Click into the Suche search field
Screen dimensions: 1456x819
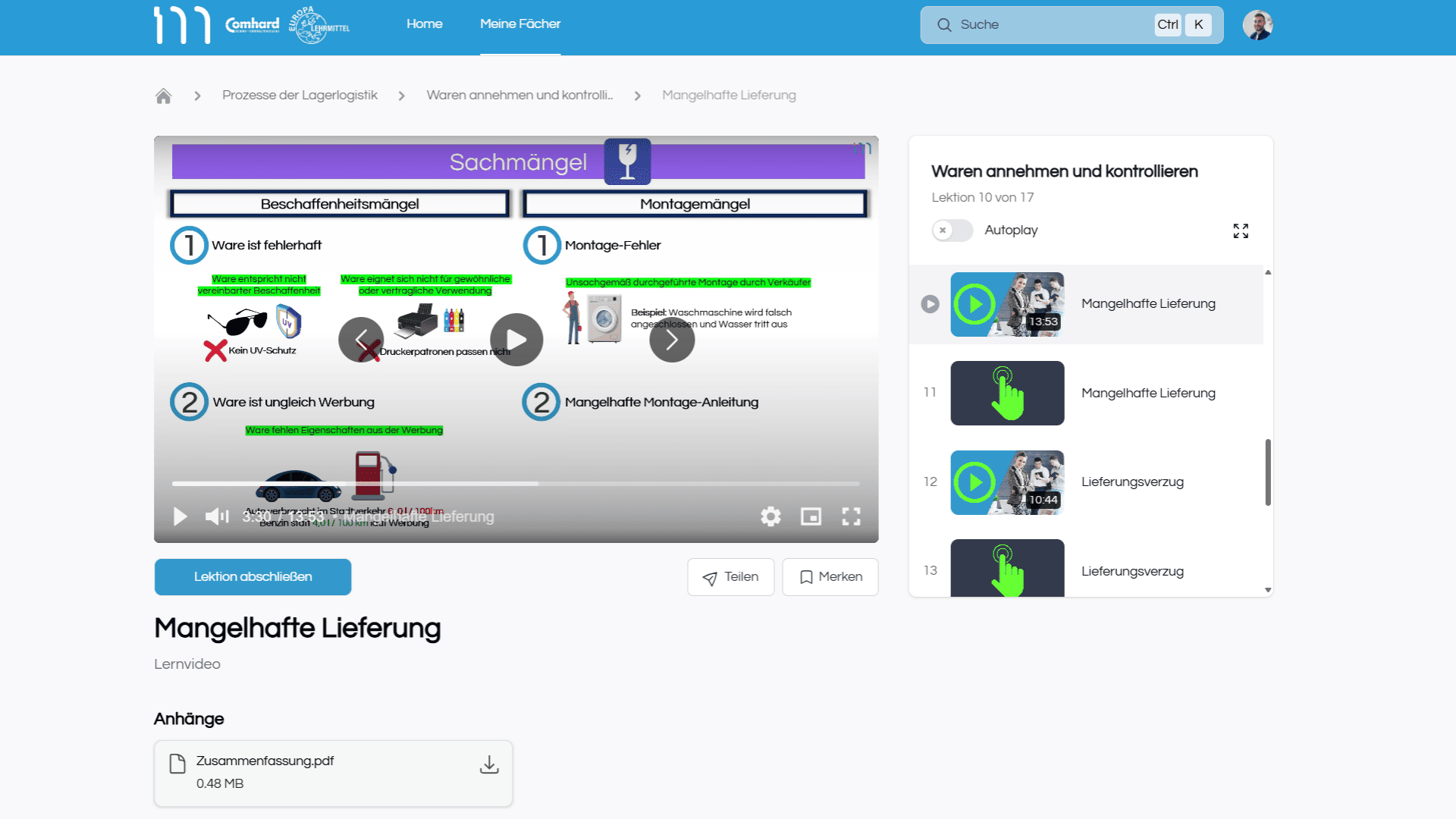point(1072,25)
